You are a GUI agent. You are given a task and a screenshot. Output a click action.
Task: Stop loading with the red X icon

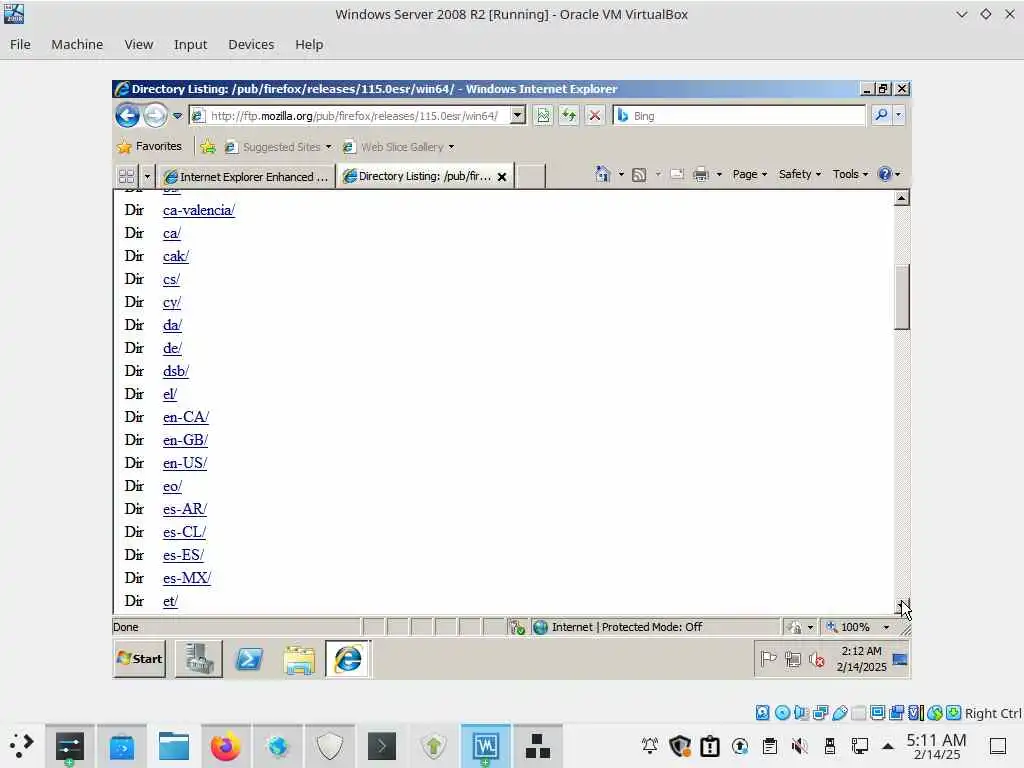pos(594,116)
